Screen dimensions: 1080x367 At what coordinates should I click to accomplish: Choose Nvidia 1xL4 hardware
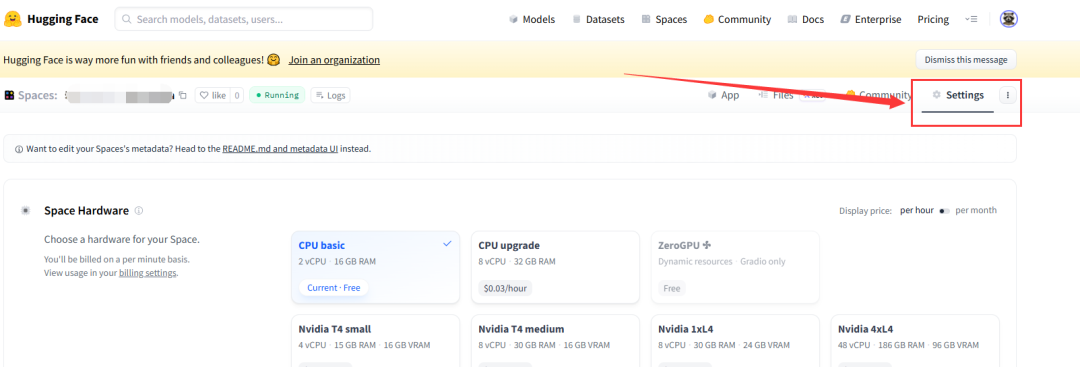click(x=735, y=341)
